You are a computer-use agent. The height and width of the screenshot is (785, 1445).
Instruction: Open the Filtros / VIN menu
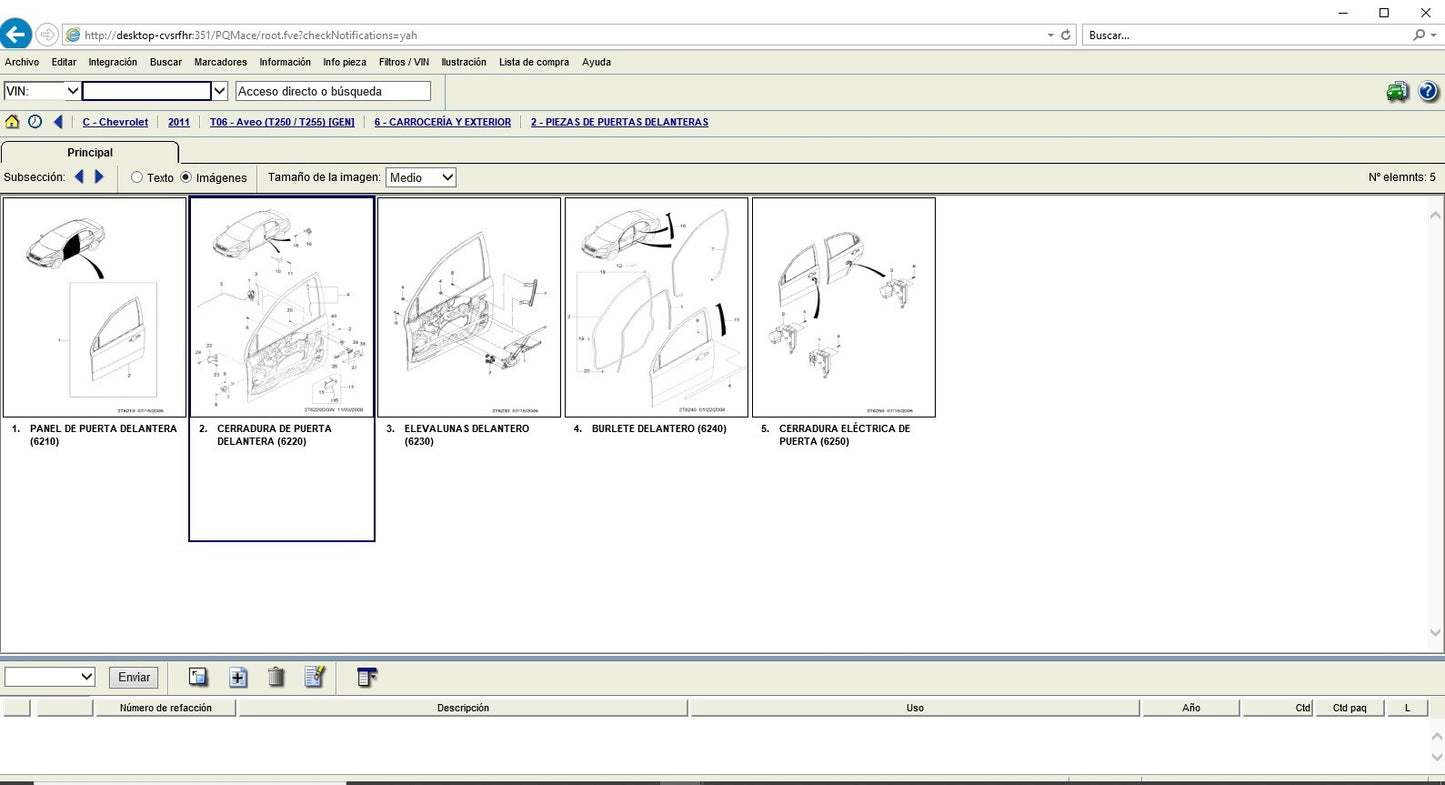403,62
